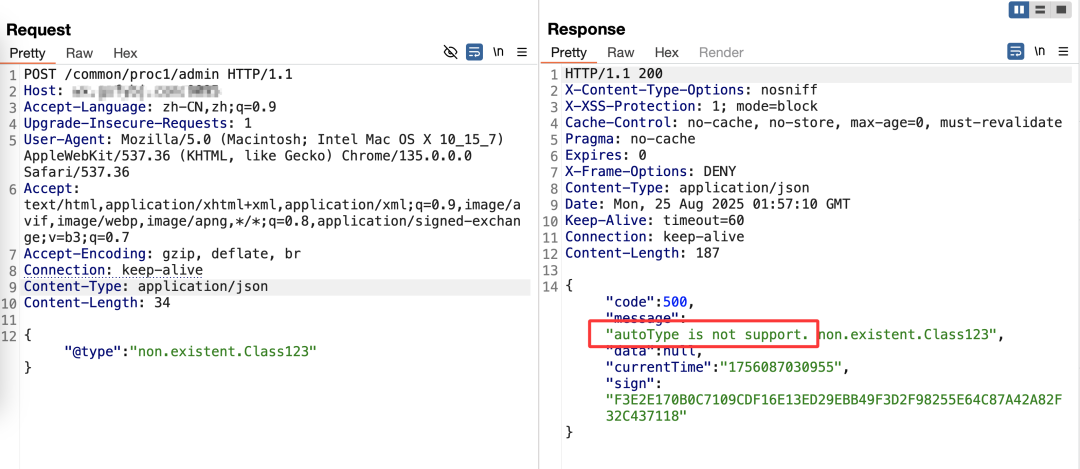This screenshot has width=1080, height=469.
Task: Switch Request view to Pretty tab
Action: 27,53
